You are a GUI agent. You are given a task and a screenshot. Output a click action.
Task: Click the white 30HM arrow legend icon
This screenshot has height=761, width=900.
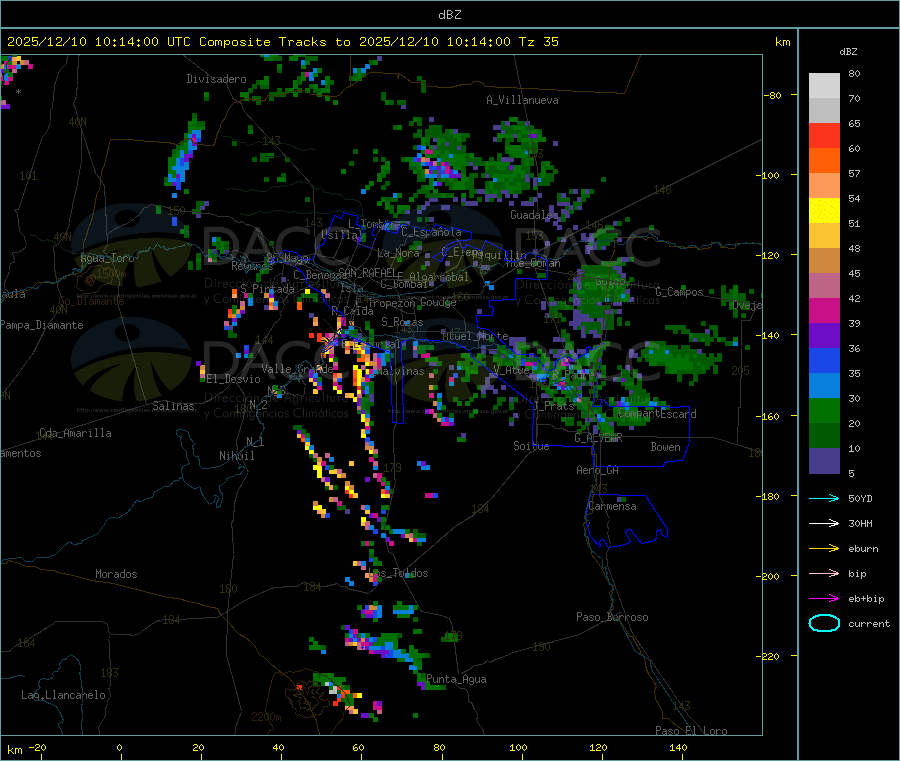point(824,523)
